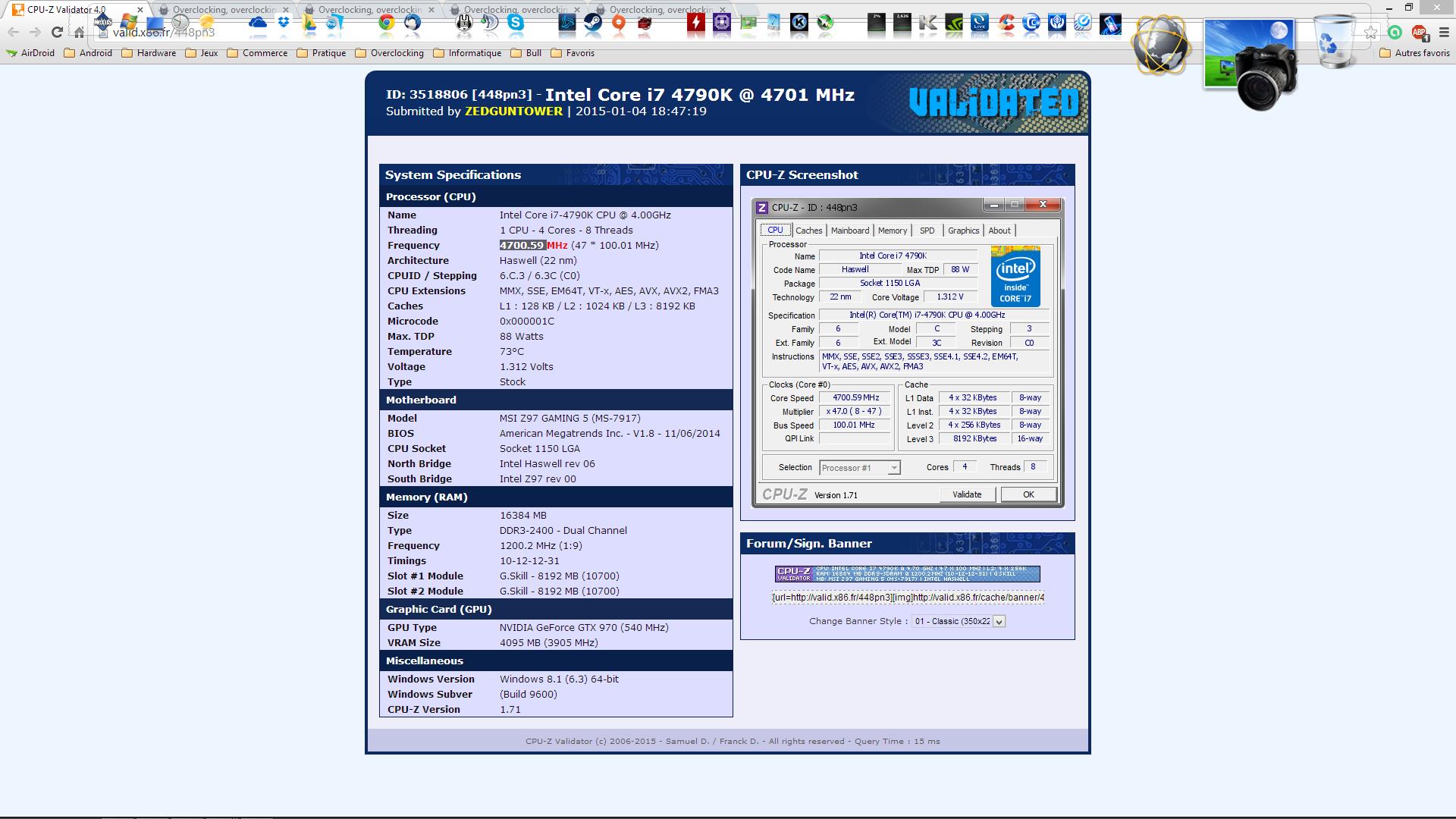Click 'NVIDIA GeForce GTX 970 (540 MHz)' text
Image resolution: width=1456 pixels, height=819 pixels.
coord(584,628)
